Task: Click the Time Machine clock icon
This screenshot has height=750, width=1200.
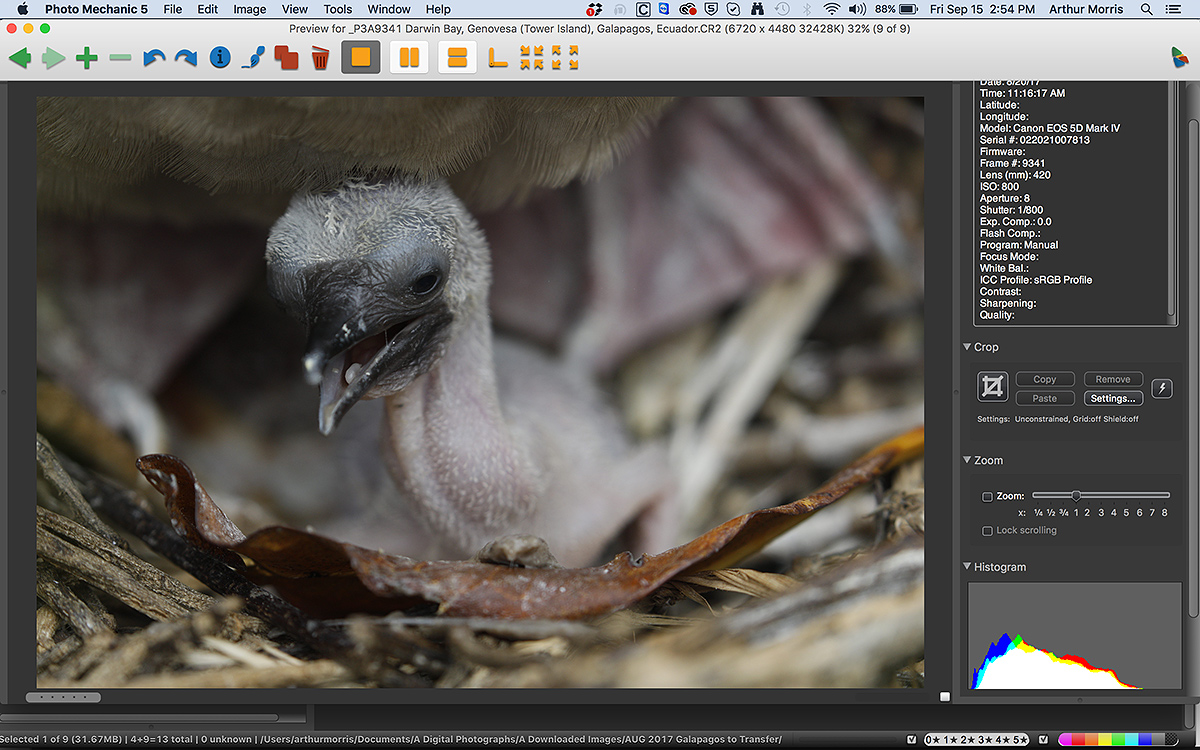Action: click(783, 9)
